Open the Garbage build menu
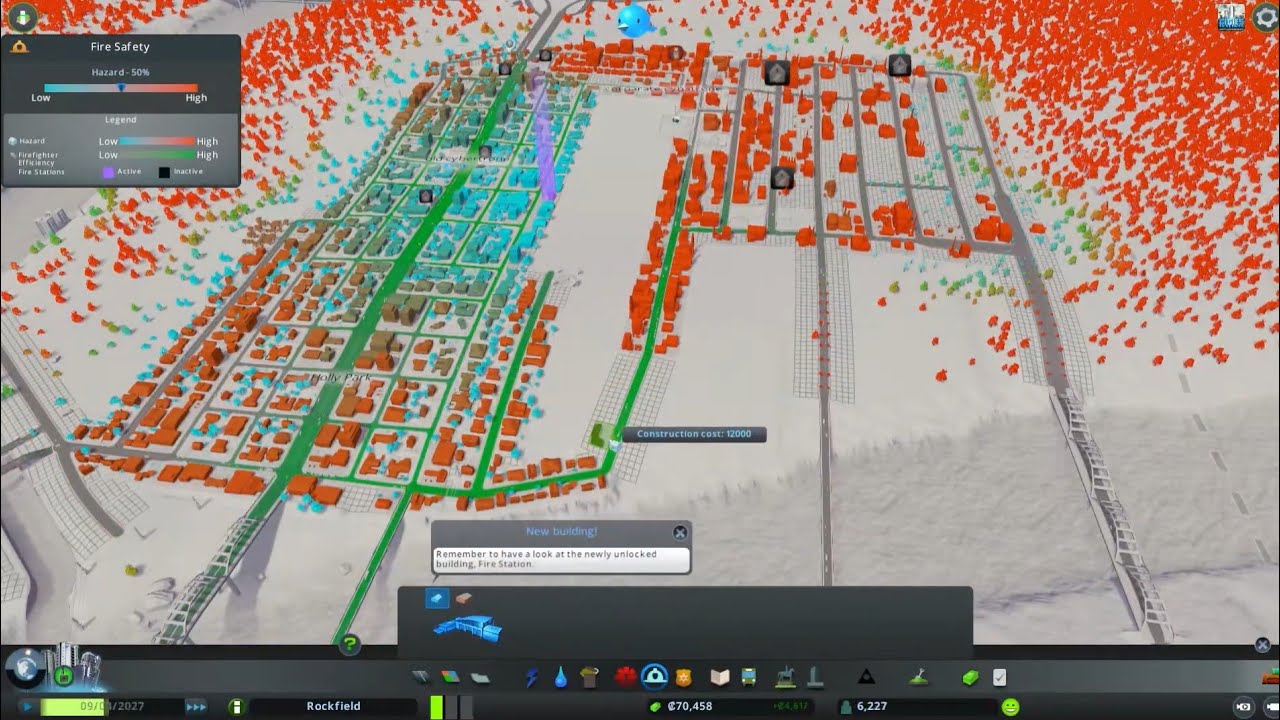This screenshot has height=720, width=1280. 590,677
